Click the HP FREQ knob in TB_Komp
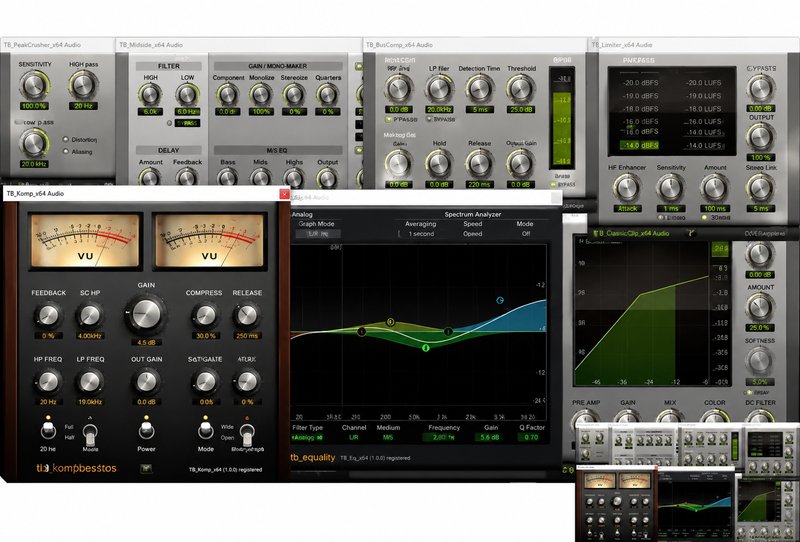The width and height of the screenshot is (800, 542). pos(48,382)
